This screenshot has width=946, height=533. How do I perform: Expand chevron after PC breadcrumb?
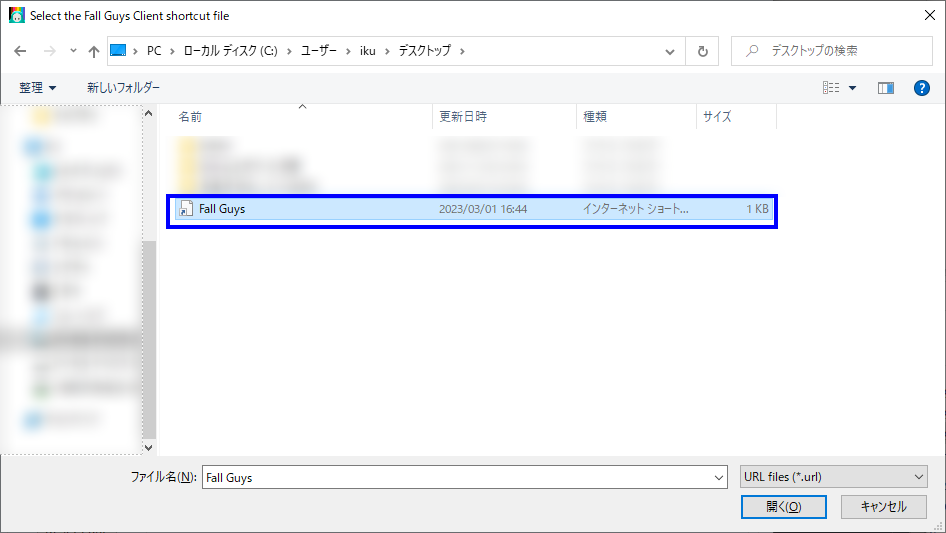[x=172, y=51]
